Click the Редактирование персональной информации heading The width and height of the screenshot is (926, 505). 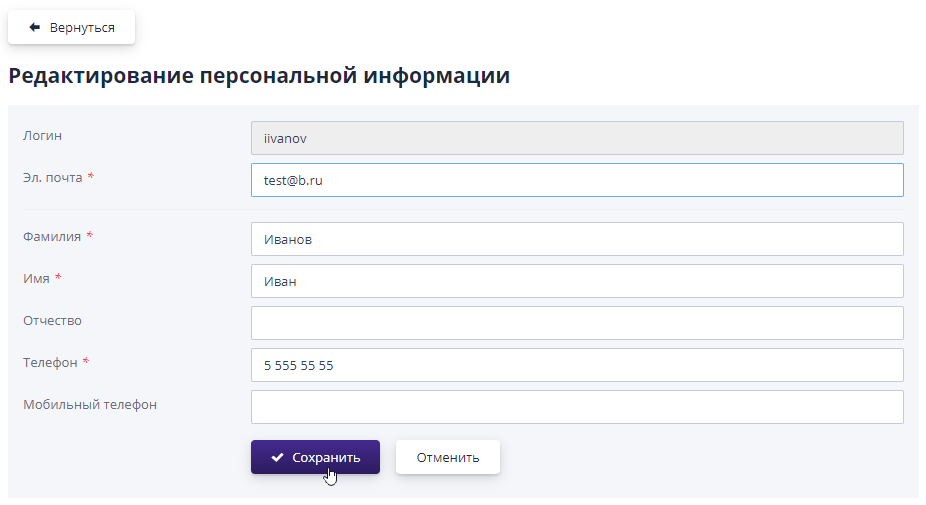tap(259, 76)
